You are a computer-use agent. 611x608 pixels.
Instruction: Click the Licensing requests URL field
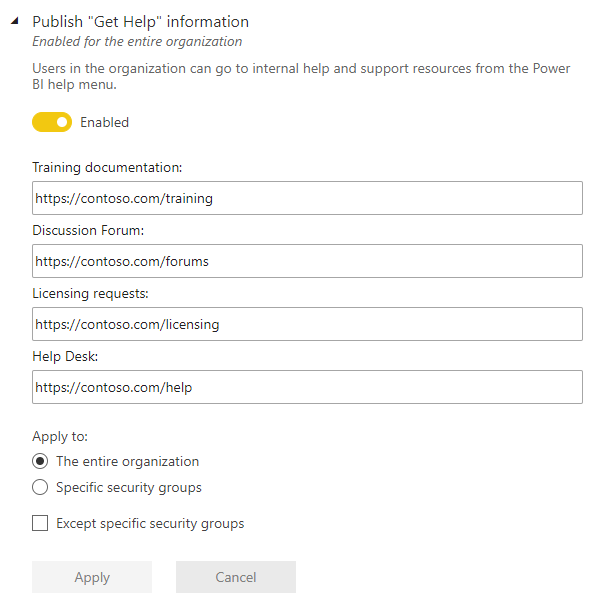(x=307, y=324)
